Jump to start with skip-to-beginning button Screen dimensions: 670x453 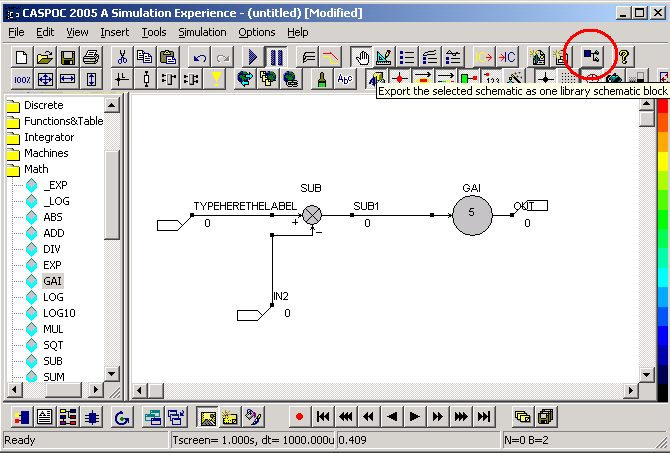[x=323, y=416]
